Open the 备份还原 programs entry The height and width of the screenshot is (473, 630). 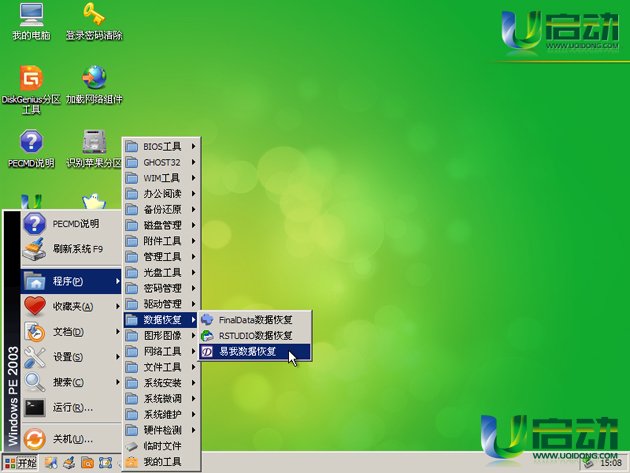pos(161,209)
